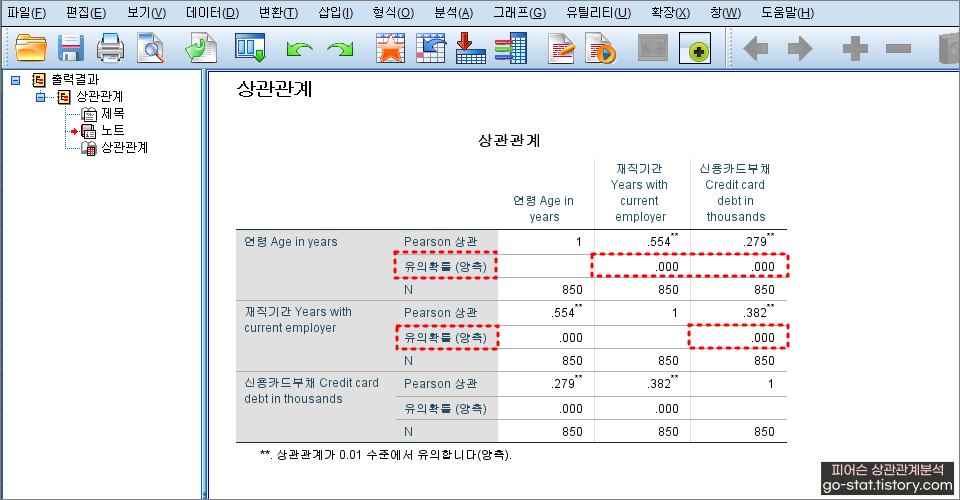The width and height of the screenshot is (960, 500).
Task: Open the 분석(A) menu
Action: pos(454,13)
